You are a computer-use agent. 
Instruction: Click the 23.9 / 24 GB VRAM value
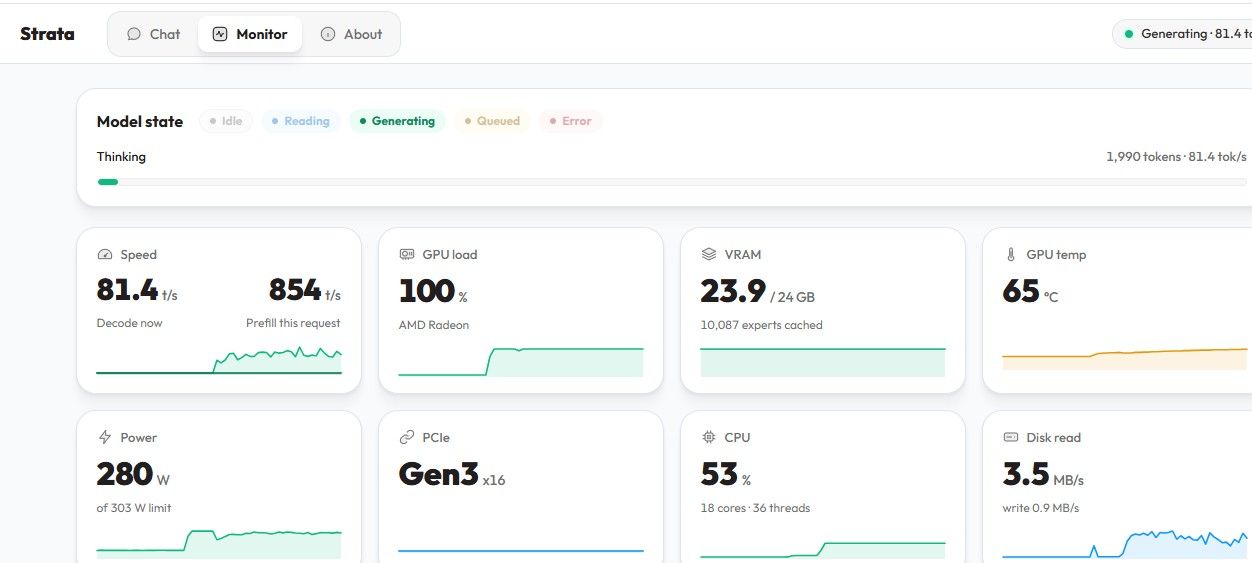pyautogui.click(x=757, y=291)
